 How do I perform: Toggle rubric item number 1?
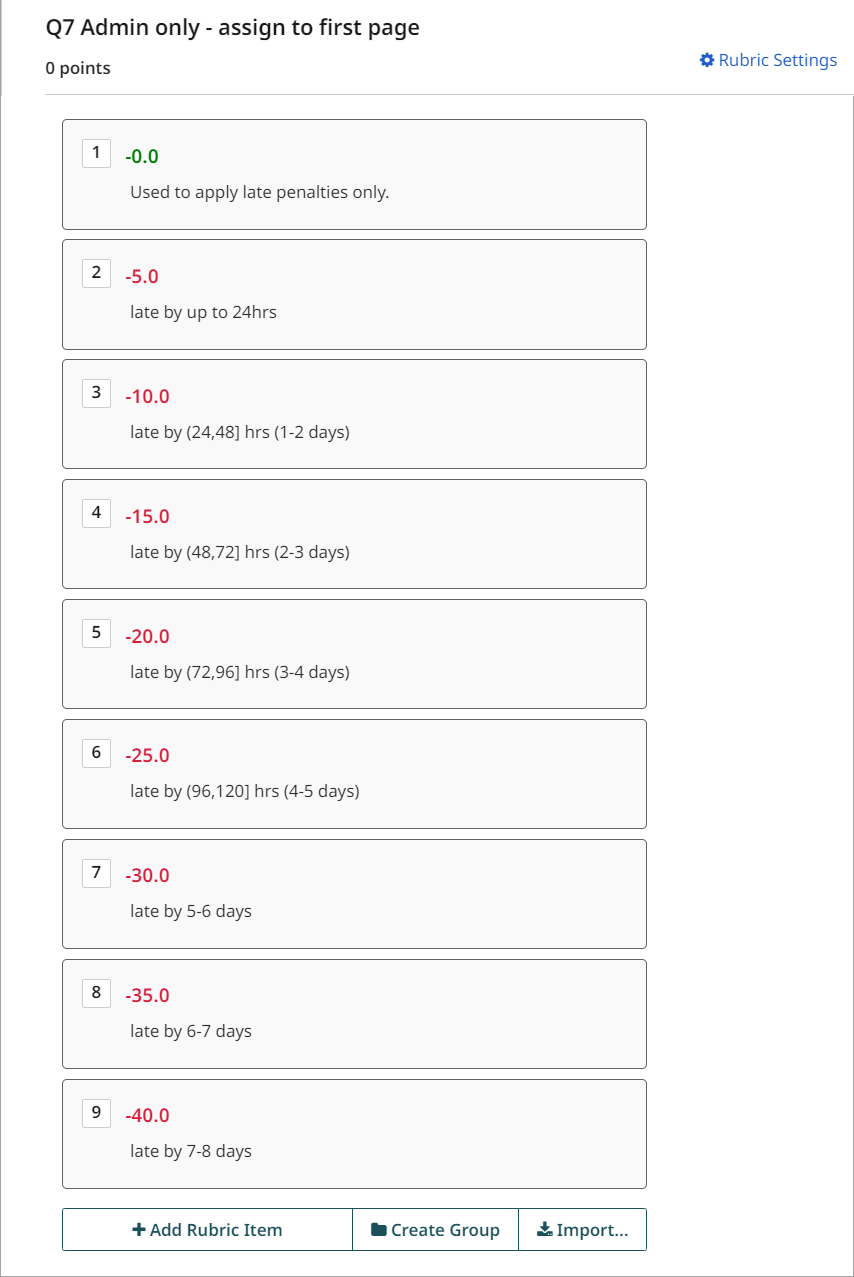96,153
